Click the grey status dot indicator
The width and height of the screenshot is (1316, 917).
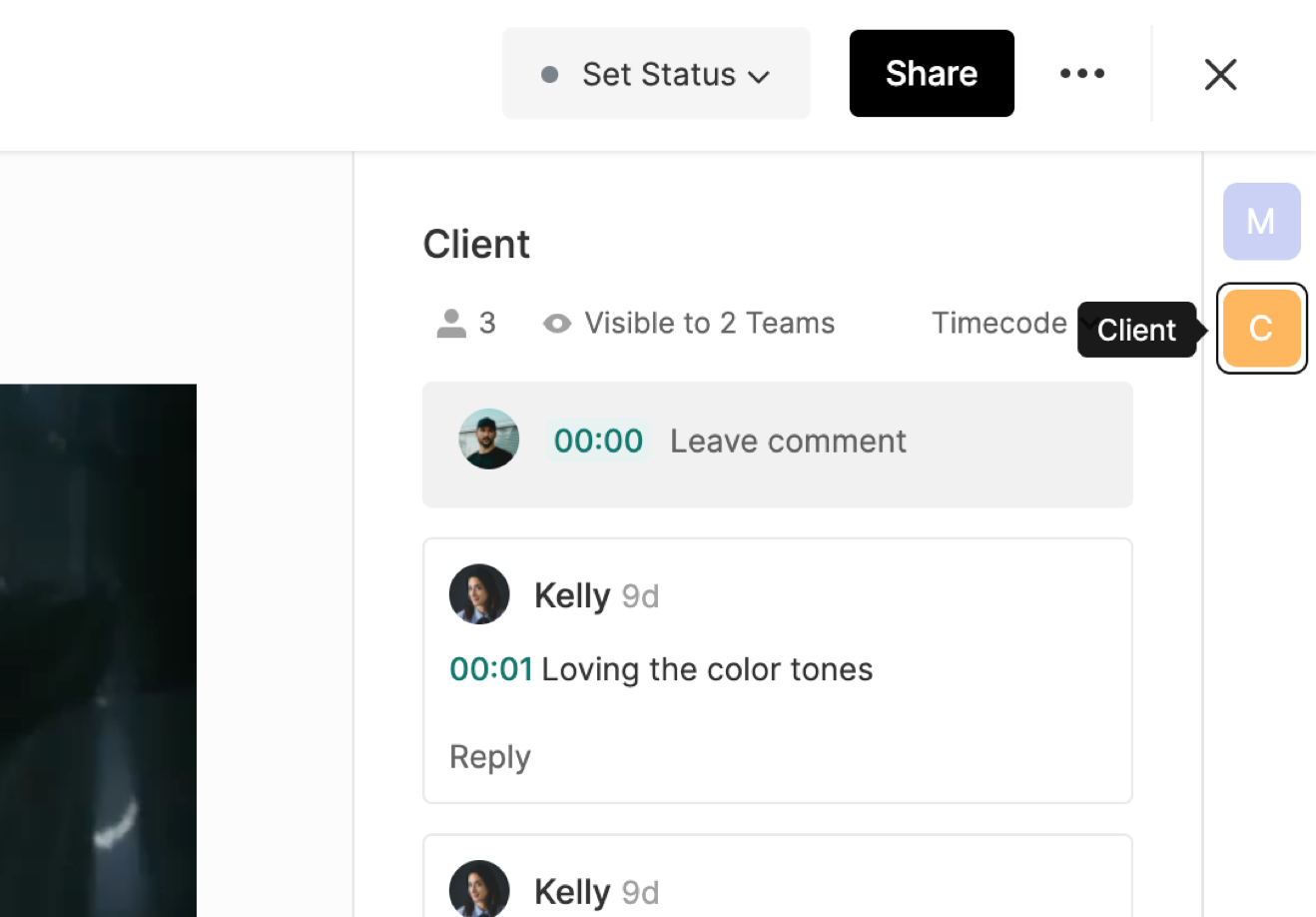[x=549, y=75]
